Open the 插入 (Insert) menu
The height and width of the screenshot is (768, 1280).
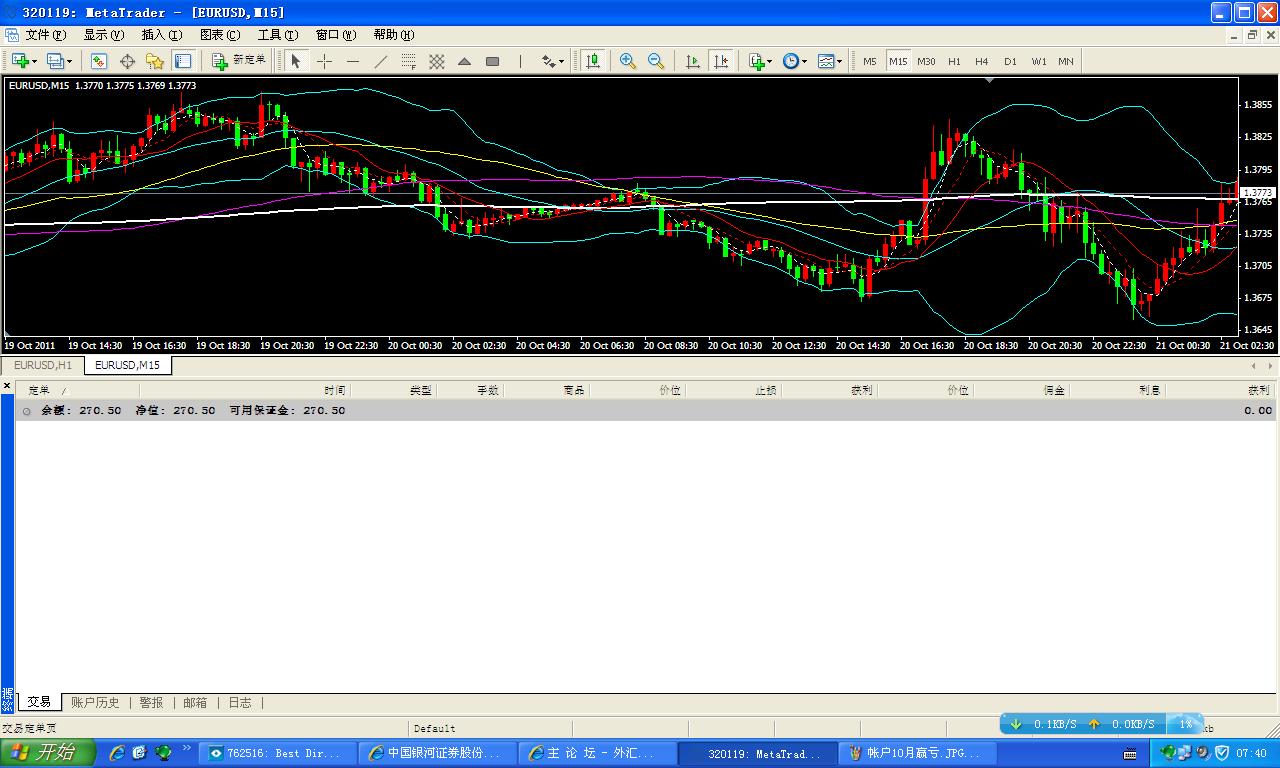pyautogui.click(x=161, y=34)
